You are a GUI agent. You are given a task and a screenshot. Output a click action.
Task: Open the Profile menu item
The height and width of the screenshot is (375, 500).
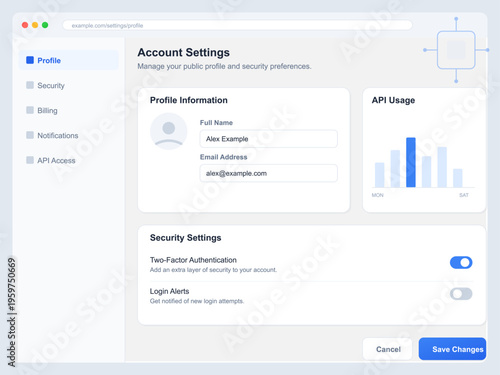click(69, 60)
